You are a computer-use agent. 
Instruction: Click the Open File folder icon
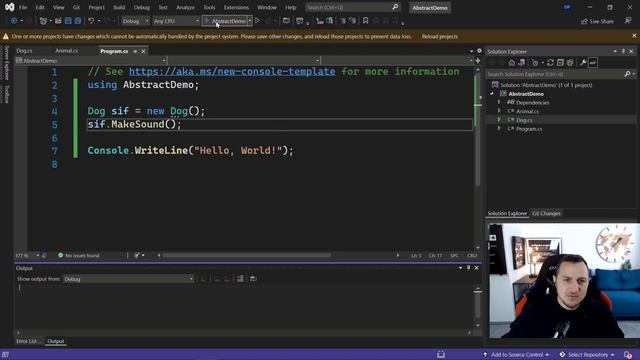pyautogui.click(x=58, y=21)
